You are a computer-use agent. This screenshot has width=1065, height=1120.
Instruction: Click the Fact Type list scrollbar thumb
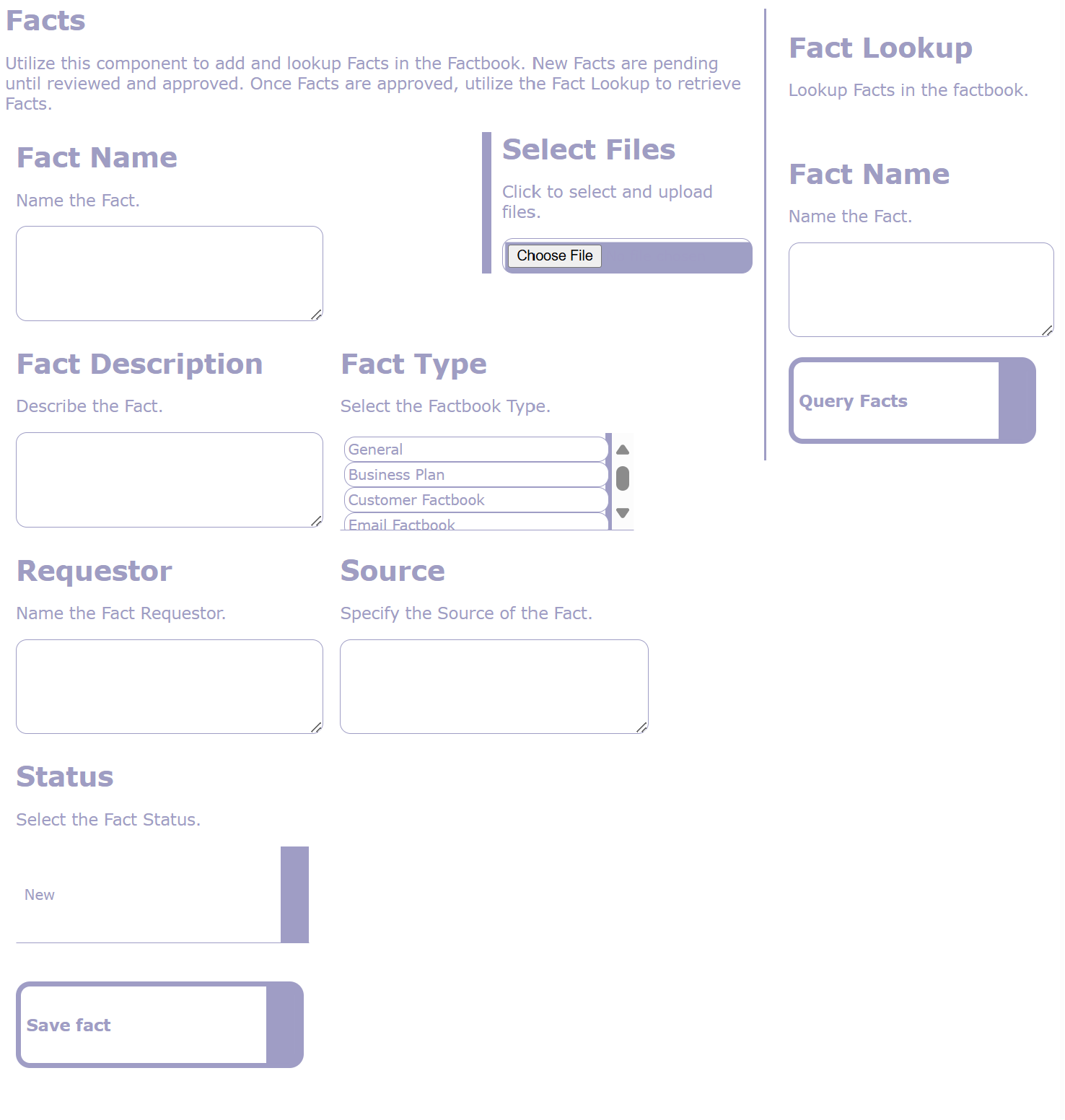623,478
